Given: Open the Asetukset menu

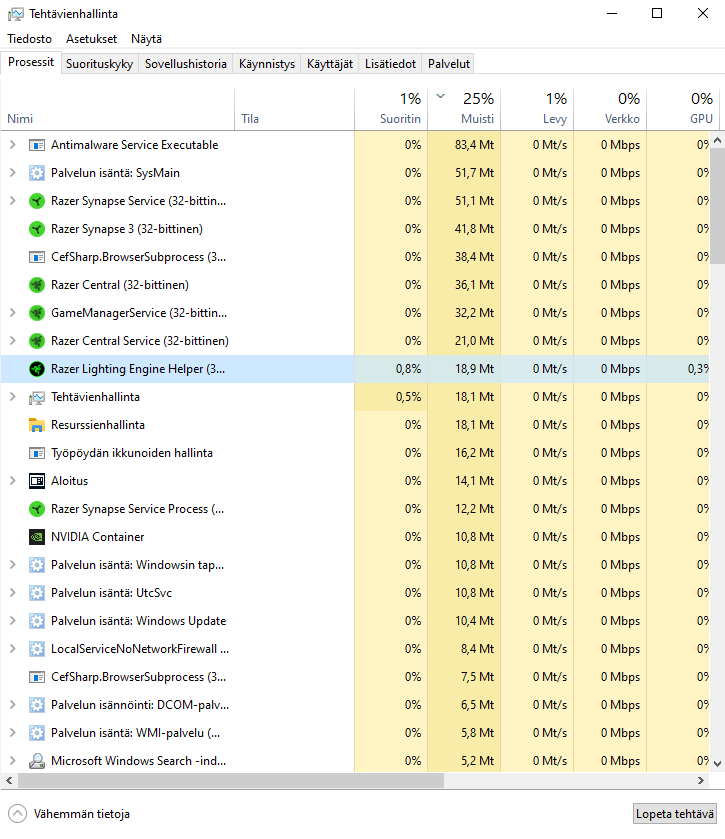Looking at the screenshot, I should pyautogui.click(x=91, y=39).
